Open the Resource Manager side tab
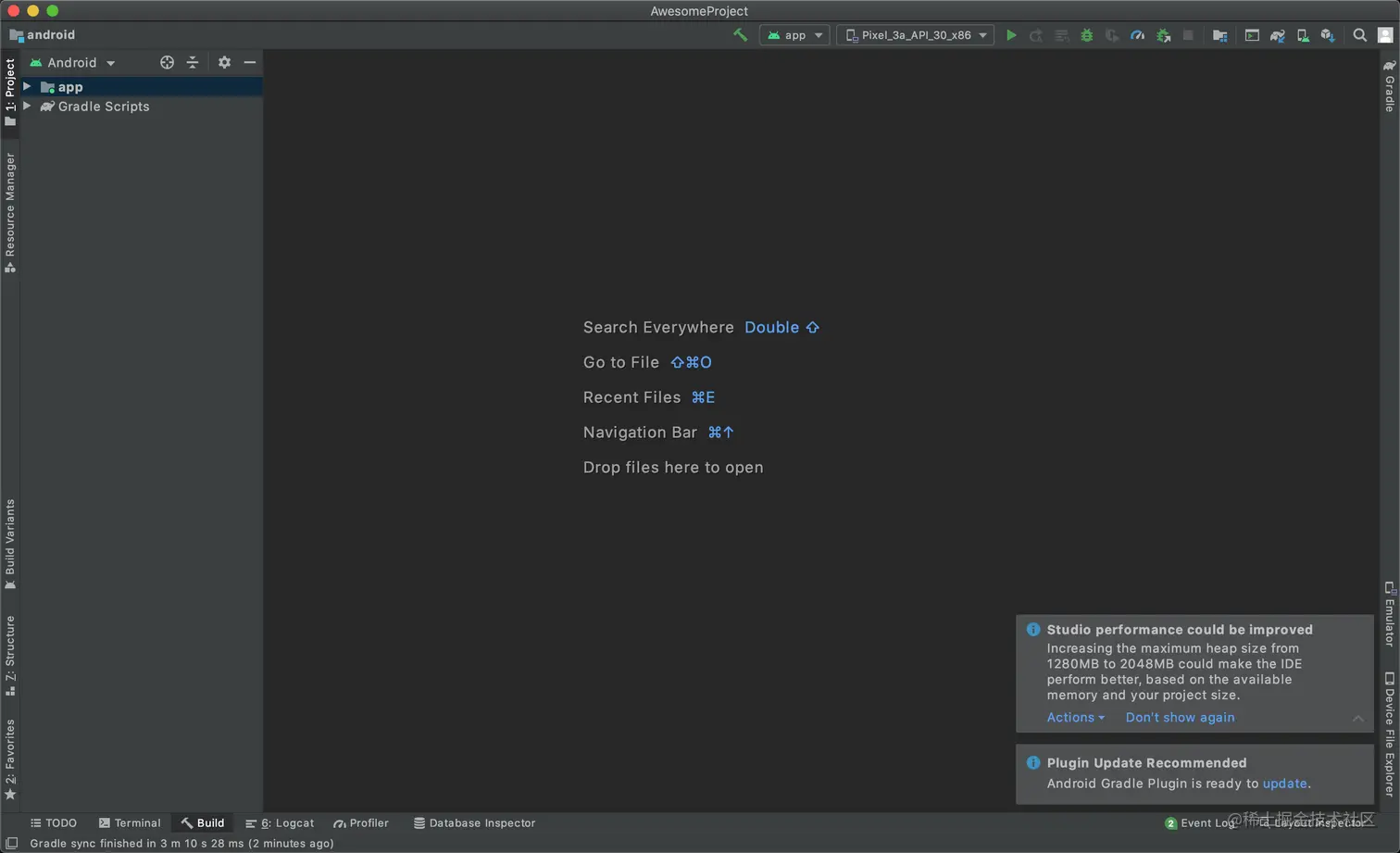The image size is (1400, 853). coord(10,213)
